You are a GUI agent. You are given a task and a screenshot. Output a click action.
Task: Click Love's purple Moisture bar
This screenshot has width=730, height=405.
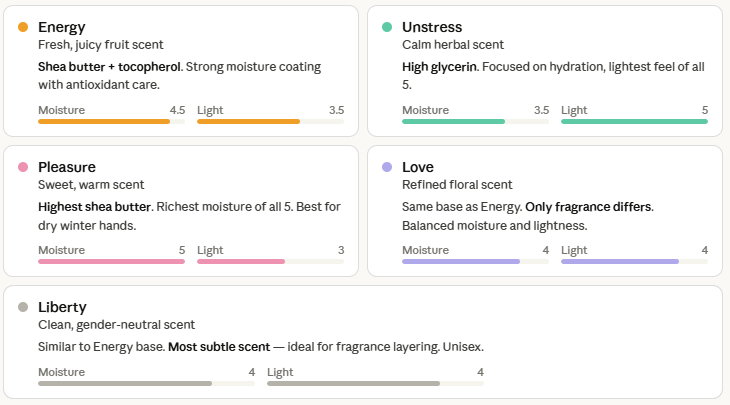(461, 261)
